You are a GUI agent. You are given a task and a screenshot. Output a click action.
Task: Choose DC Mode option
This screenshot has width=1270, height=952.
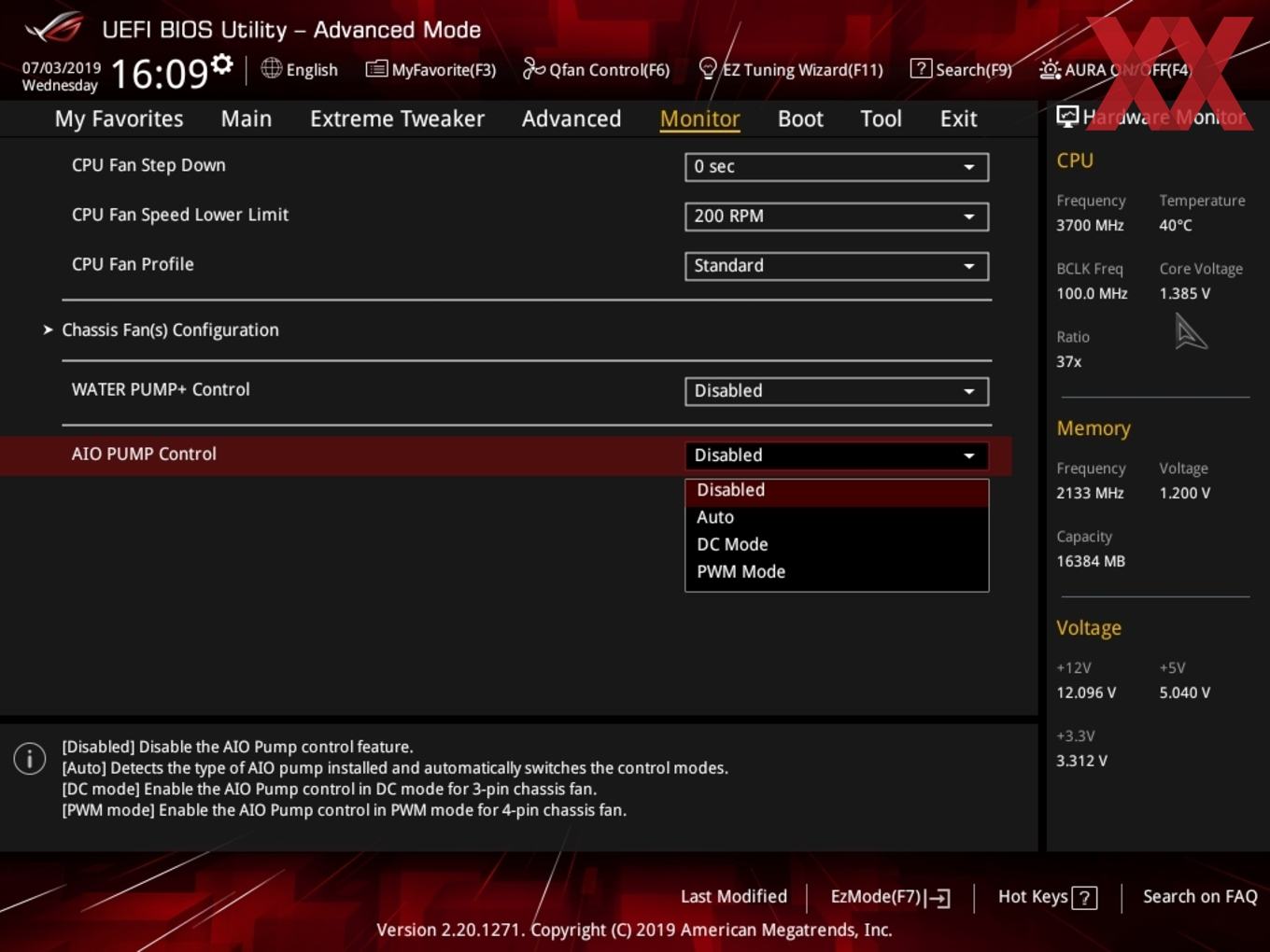click(837, 544)
